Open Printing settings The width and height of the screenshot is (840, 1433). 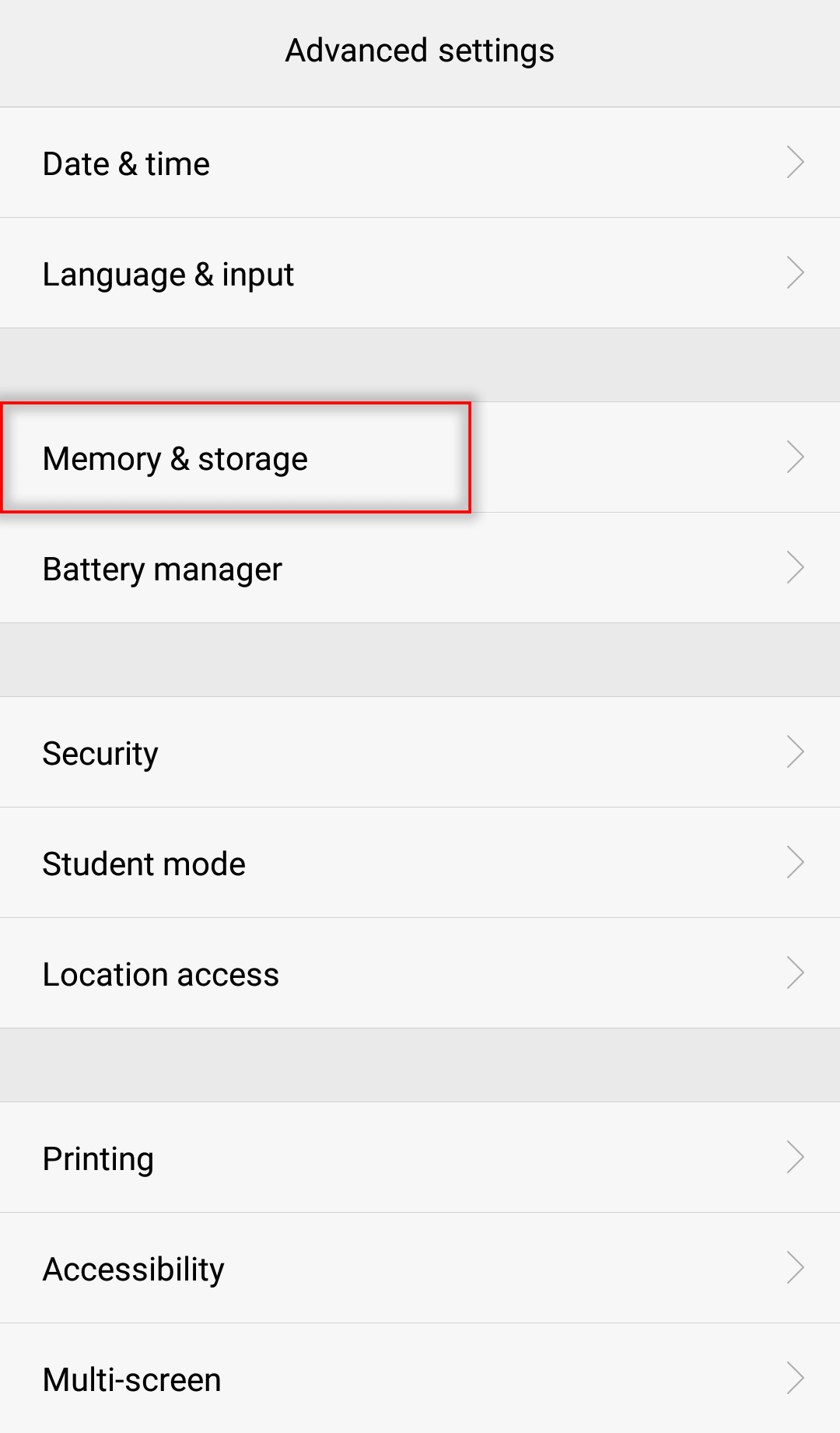point(98,1158)
